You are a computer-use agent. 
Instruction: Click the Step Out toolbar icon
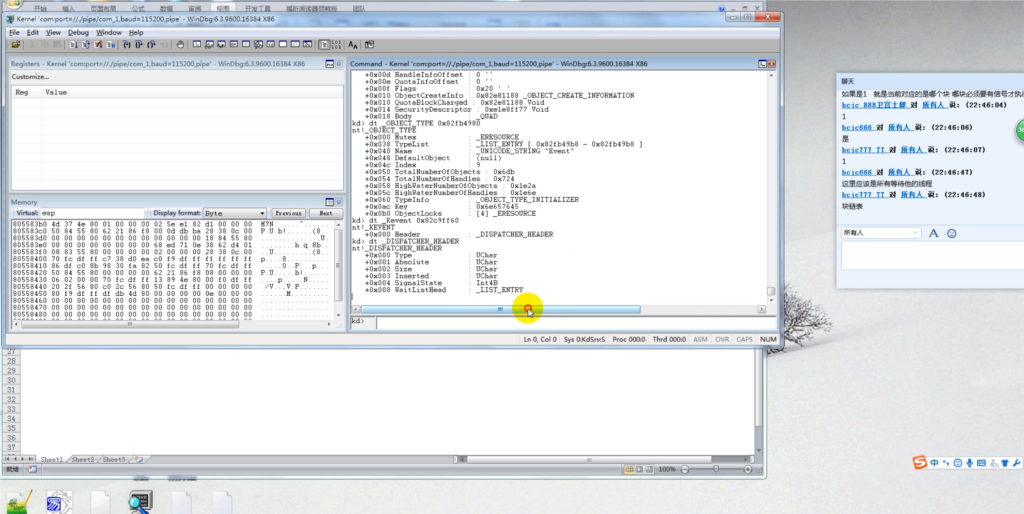tap(151, 44)
